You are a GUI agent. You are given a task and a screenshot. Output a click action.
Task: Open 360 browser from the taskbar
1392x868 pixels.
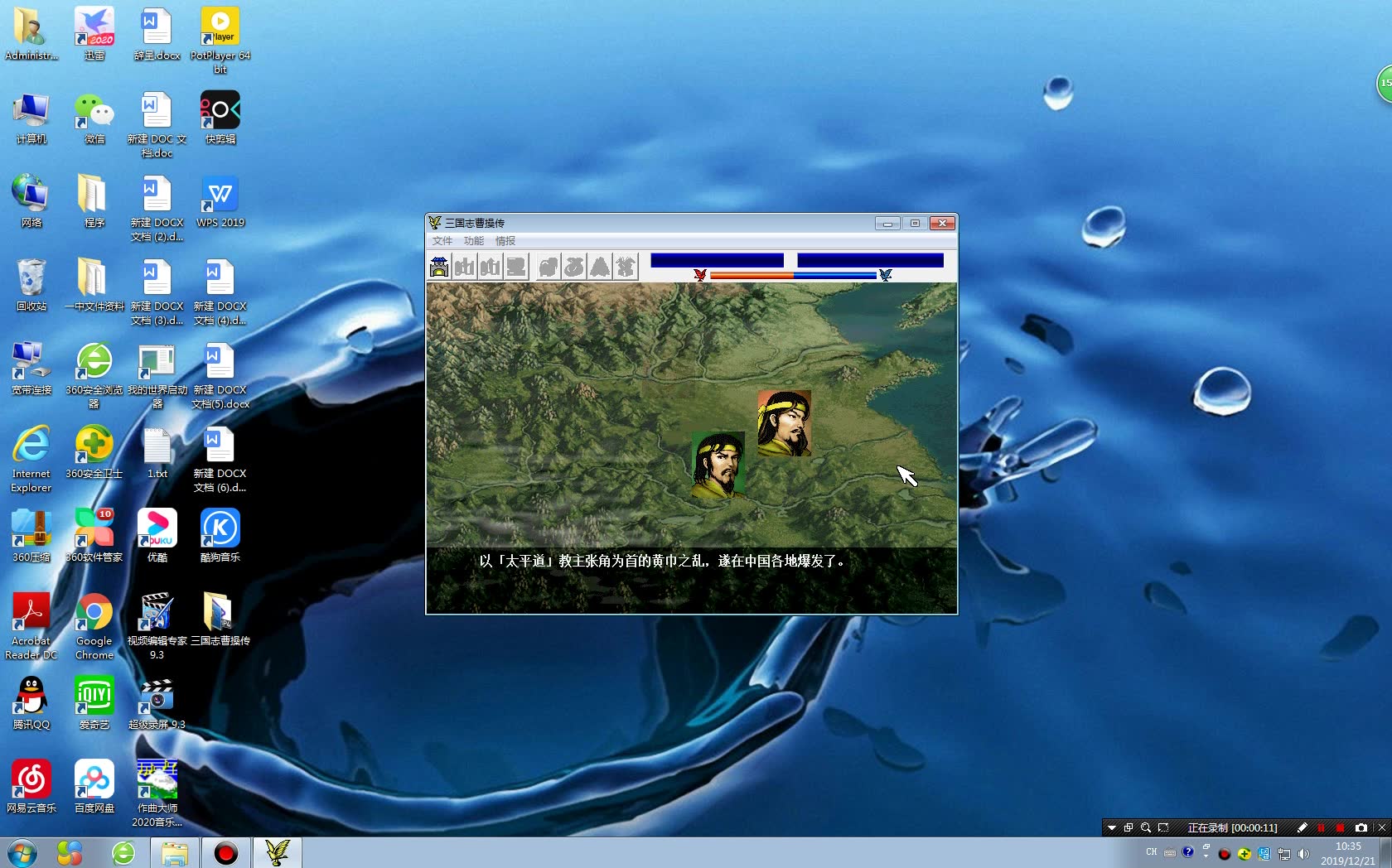[123, 852]
